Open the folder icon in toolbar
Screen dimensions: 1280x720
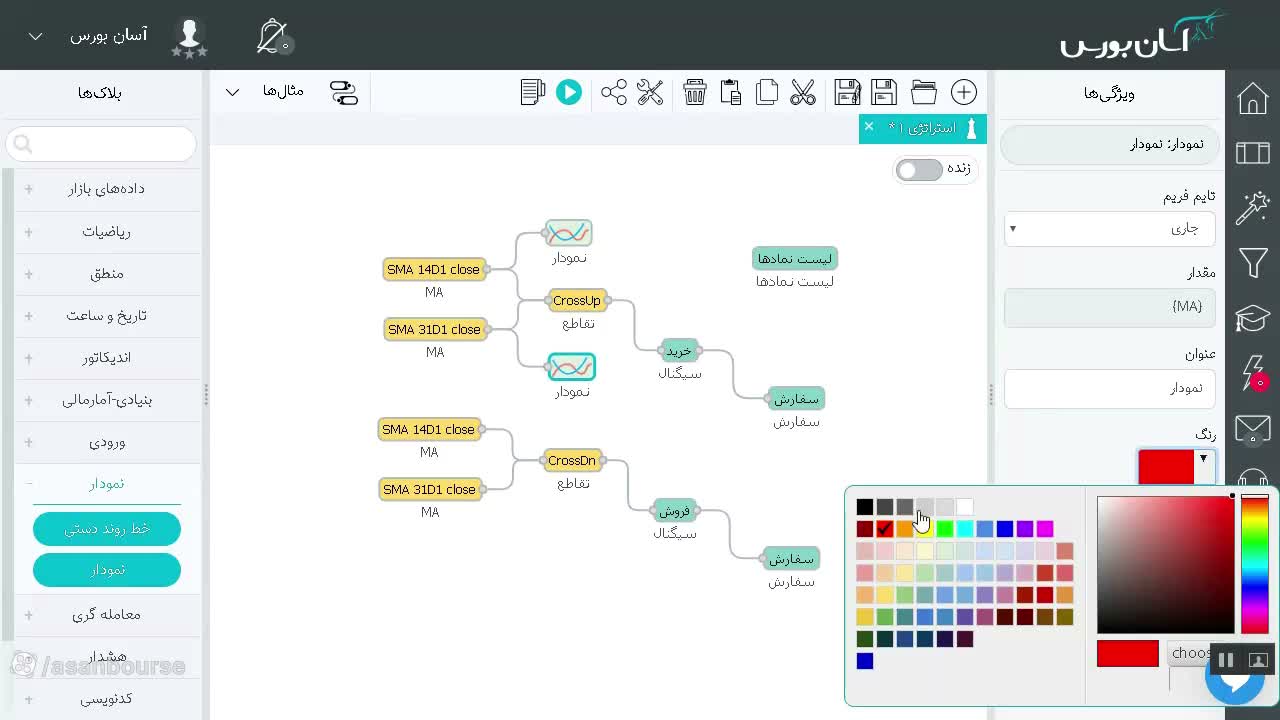coord(924,92)
